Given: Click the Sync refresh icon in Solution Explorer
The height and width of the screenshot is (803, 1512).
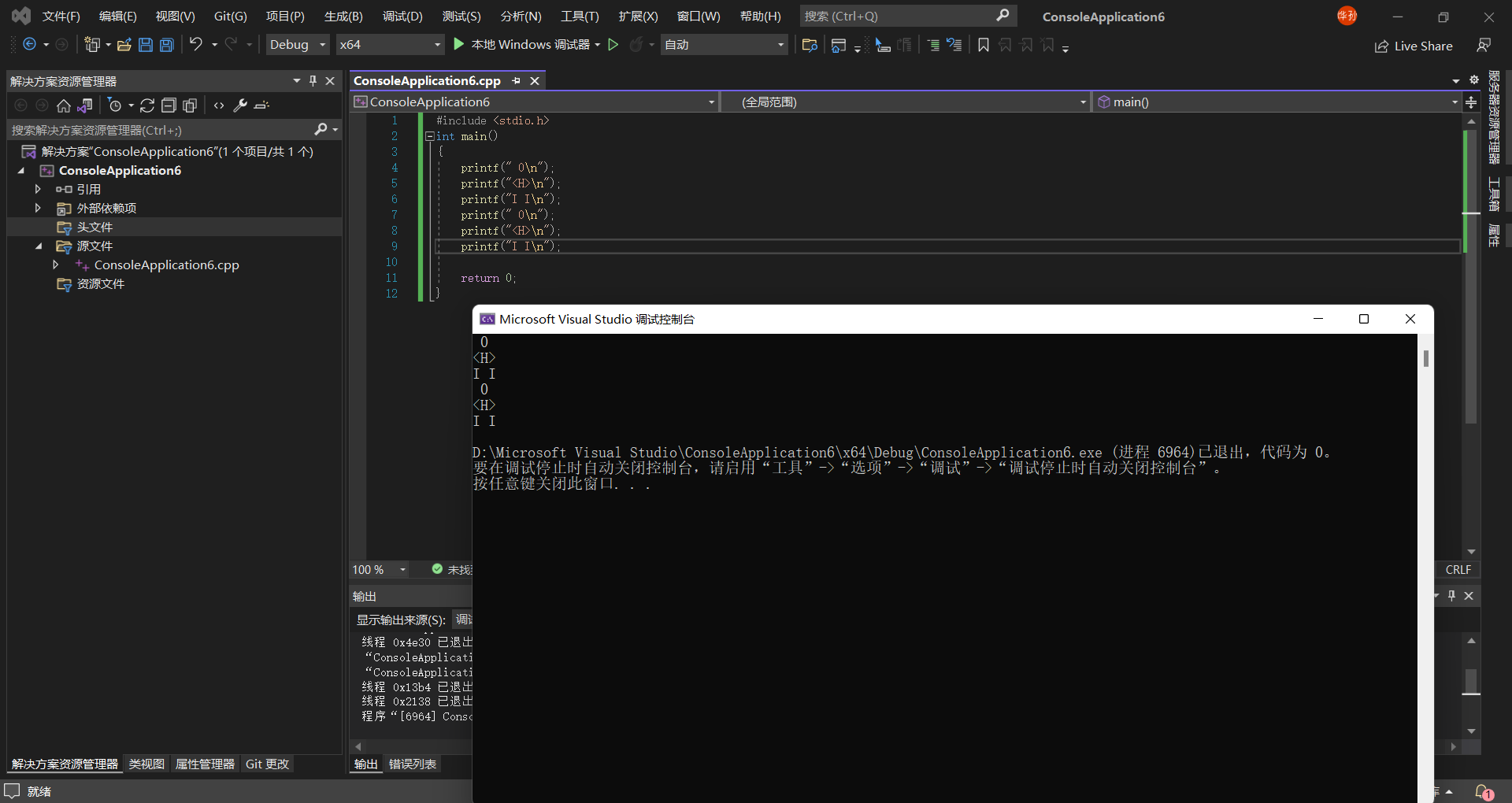Looking at the screenshot, I should (147, 105).
